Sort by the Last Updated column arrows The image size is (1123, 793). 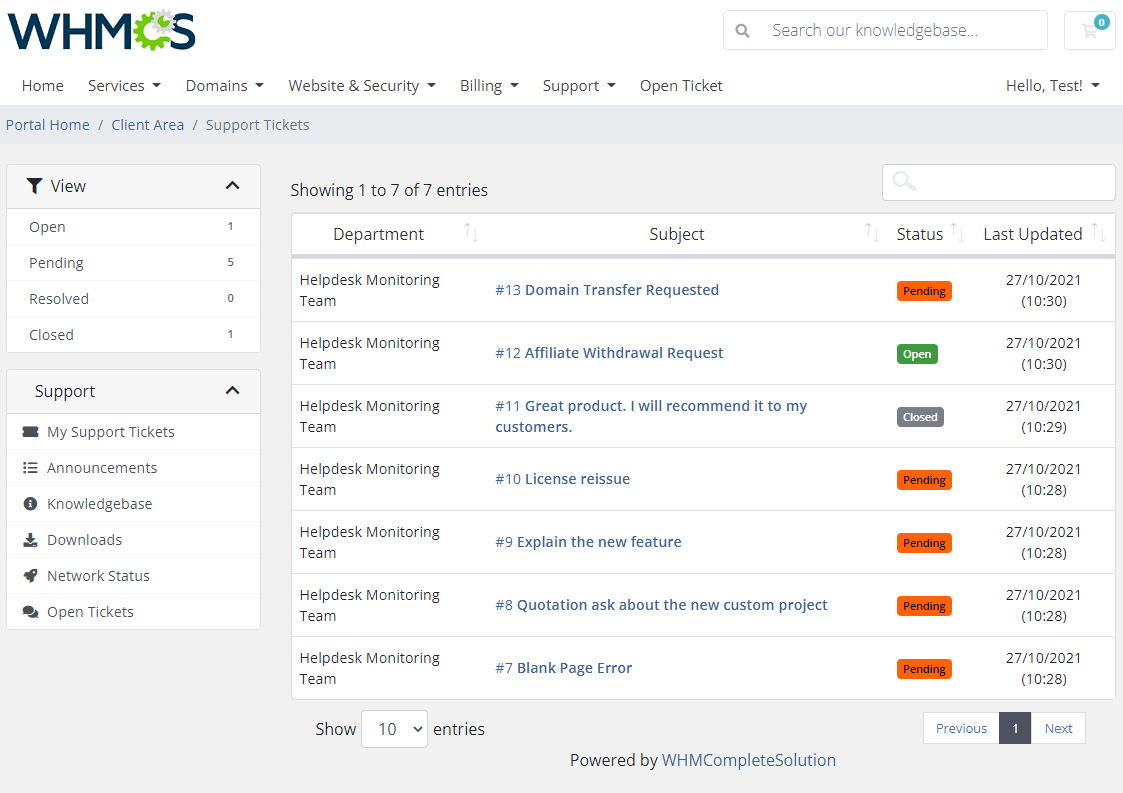1098,232
